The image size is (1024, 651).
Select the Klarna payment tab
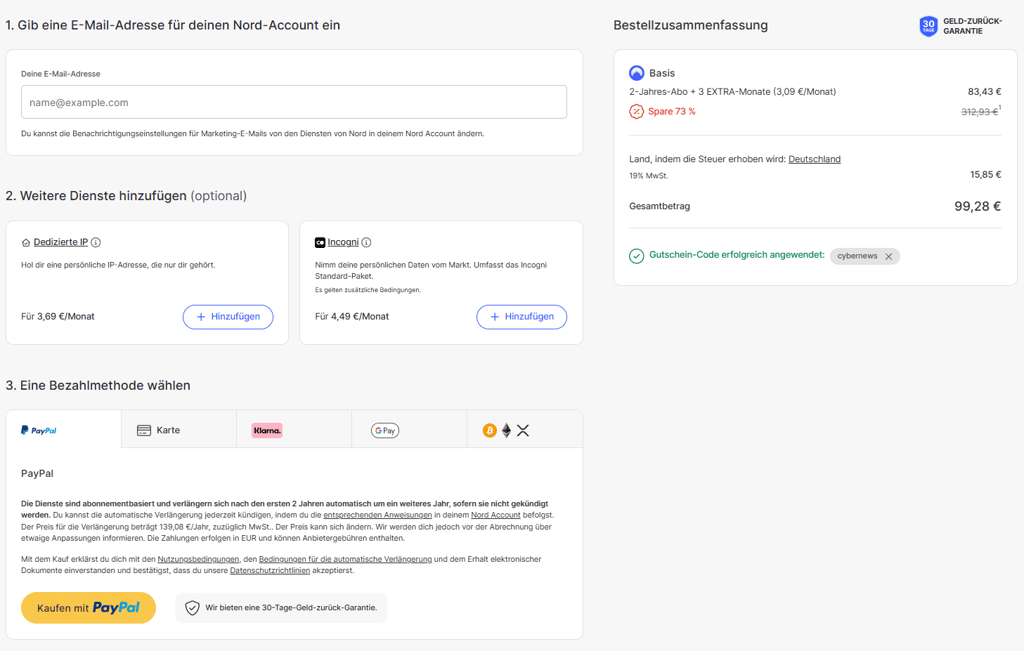point(294,430)
